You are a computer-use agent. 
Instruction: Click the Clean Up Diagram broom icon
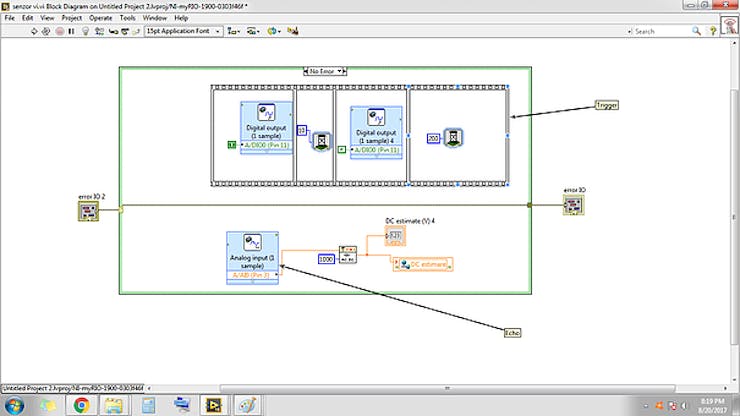(293, 31)
